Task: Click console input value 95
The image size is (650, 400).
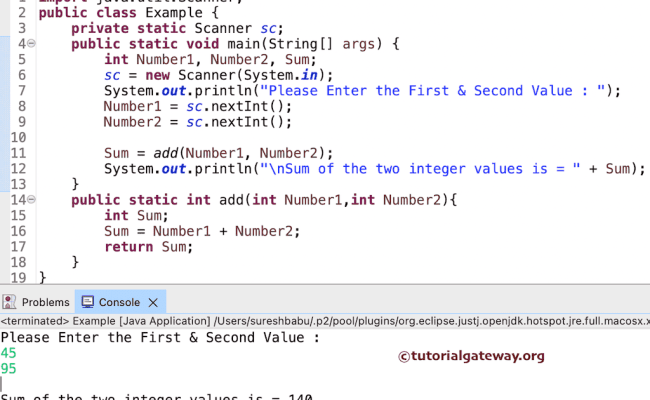Action: click(x=8, y=368)
